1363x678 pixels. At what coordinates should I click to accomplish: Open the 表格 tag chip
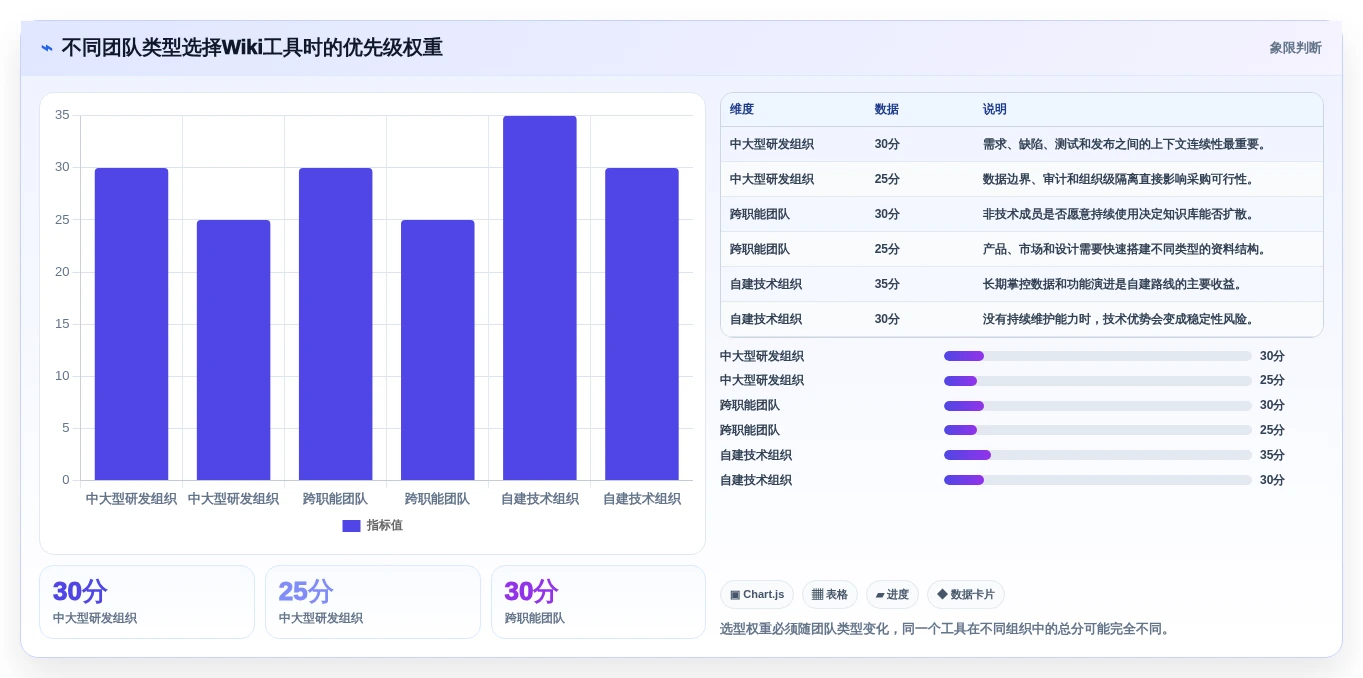click(x=830, y=595)
